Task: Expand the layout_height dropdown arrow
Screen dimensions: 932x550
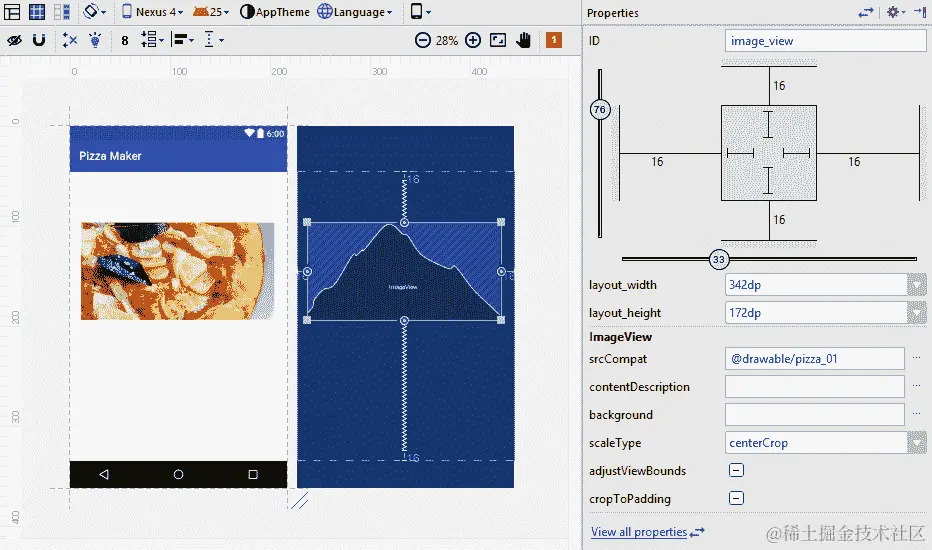Action: (917, 313)
